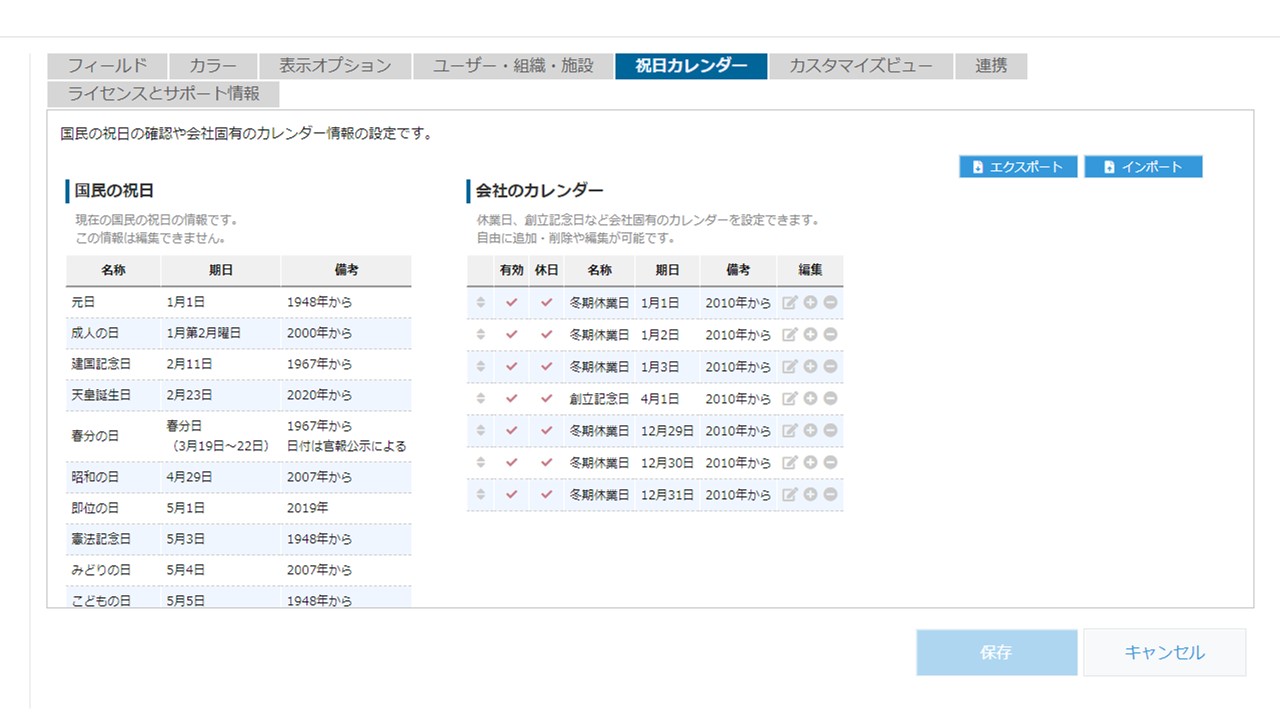Viewport: 1280px width, 720px height.
Task: Remove the 12月31日 calendar entry
Action: (x=830, y=495)
